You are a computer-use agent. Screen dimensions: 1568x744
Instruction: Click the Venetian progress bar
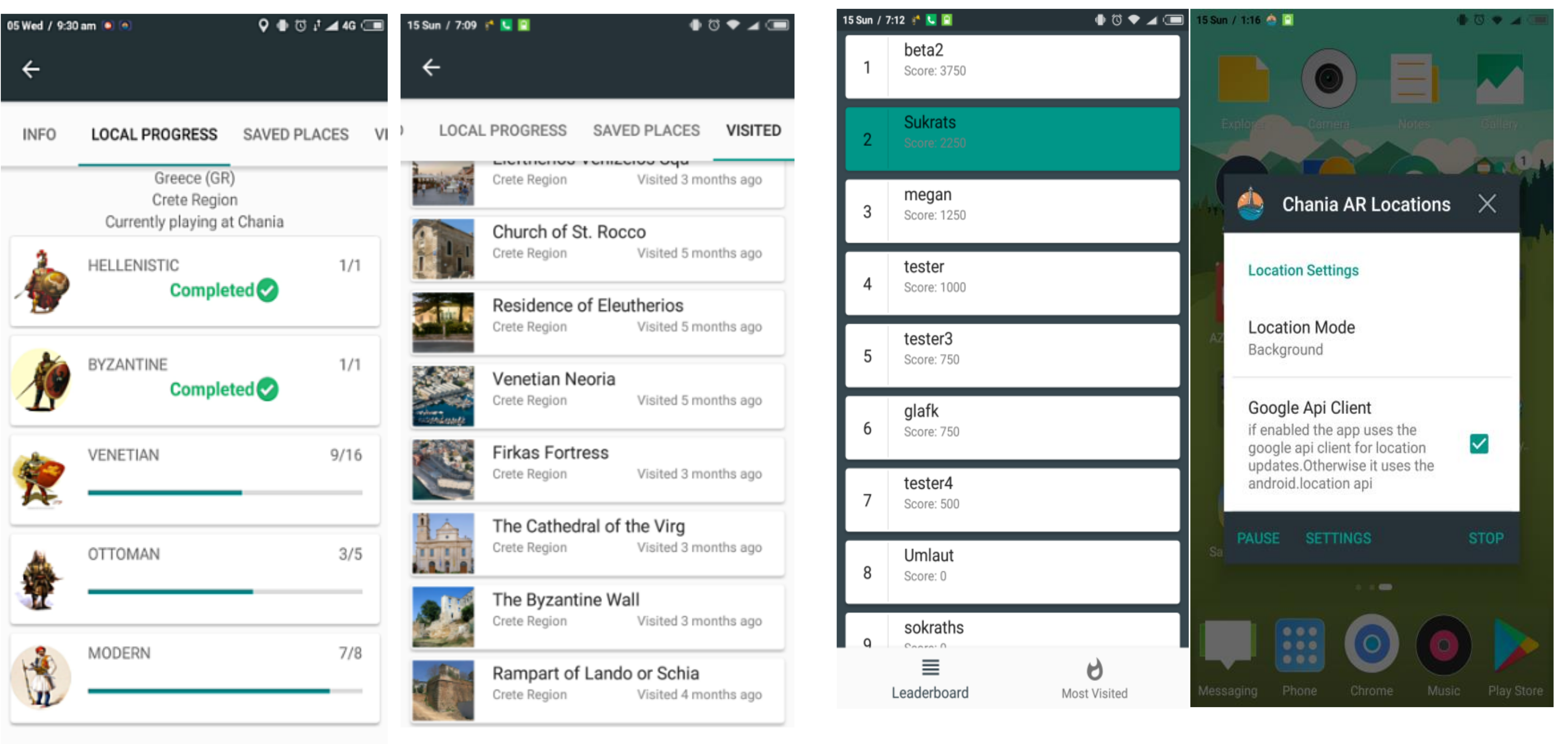[x=225, y=493]
